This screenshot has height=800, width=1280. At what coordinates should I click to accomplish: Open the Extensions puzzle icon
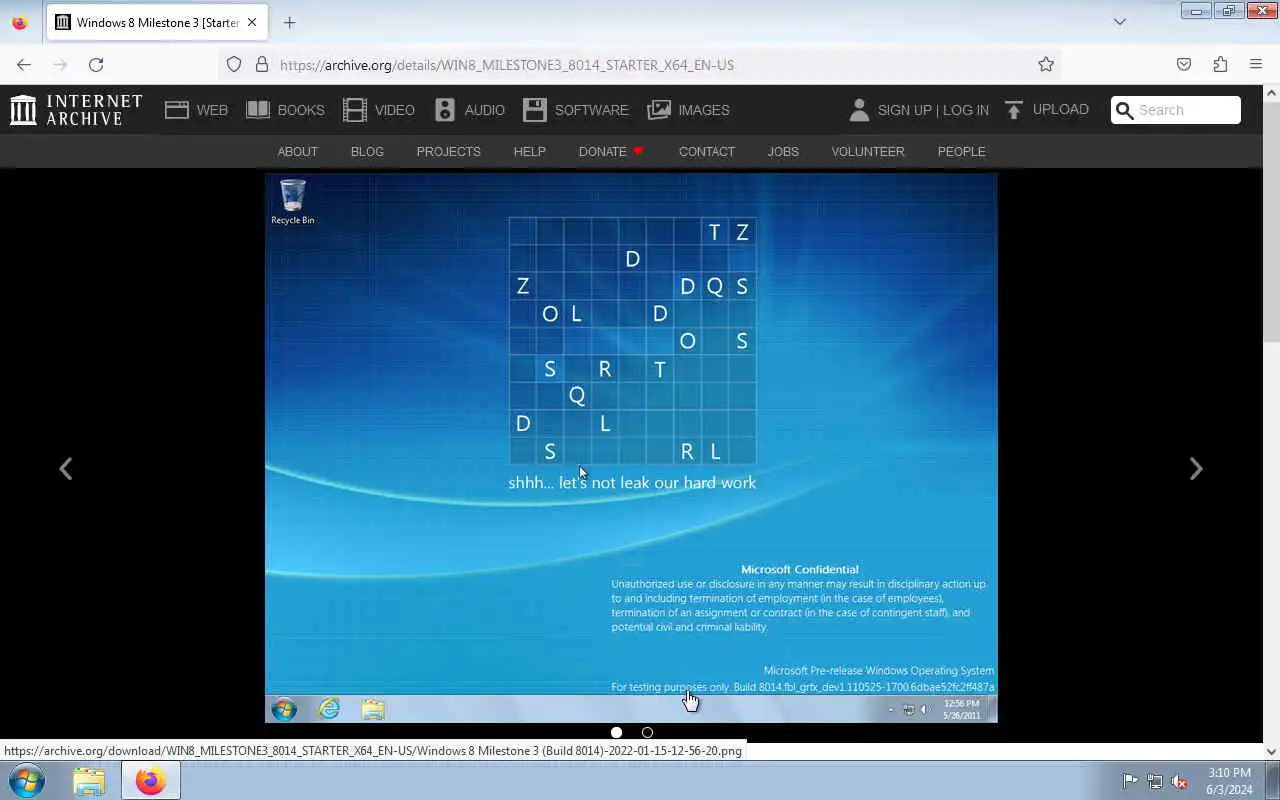click(x=1220, y=64)
